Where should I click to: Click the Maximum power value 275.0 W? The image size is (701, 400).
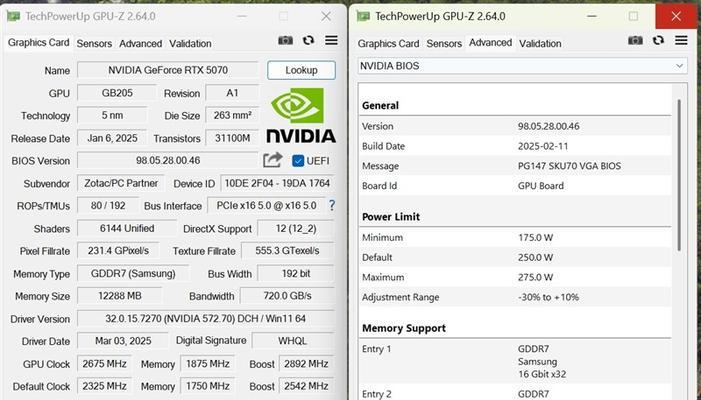(x=535, y=278)
